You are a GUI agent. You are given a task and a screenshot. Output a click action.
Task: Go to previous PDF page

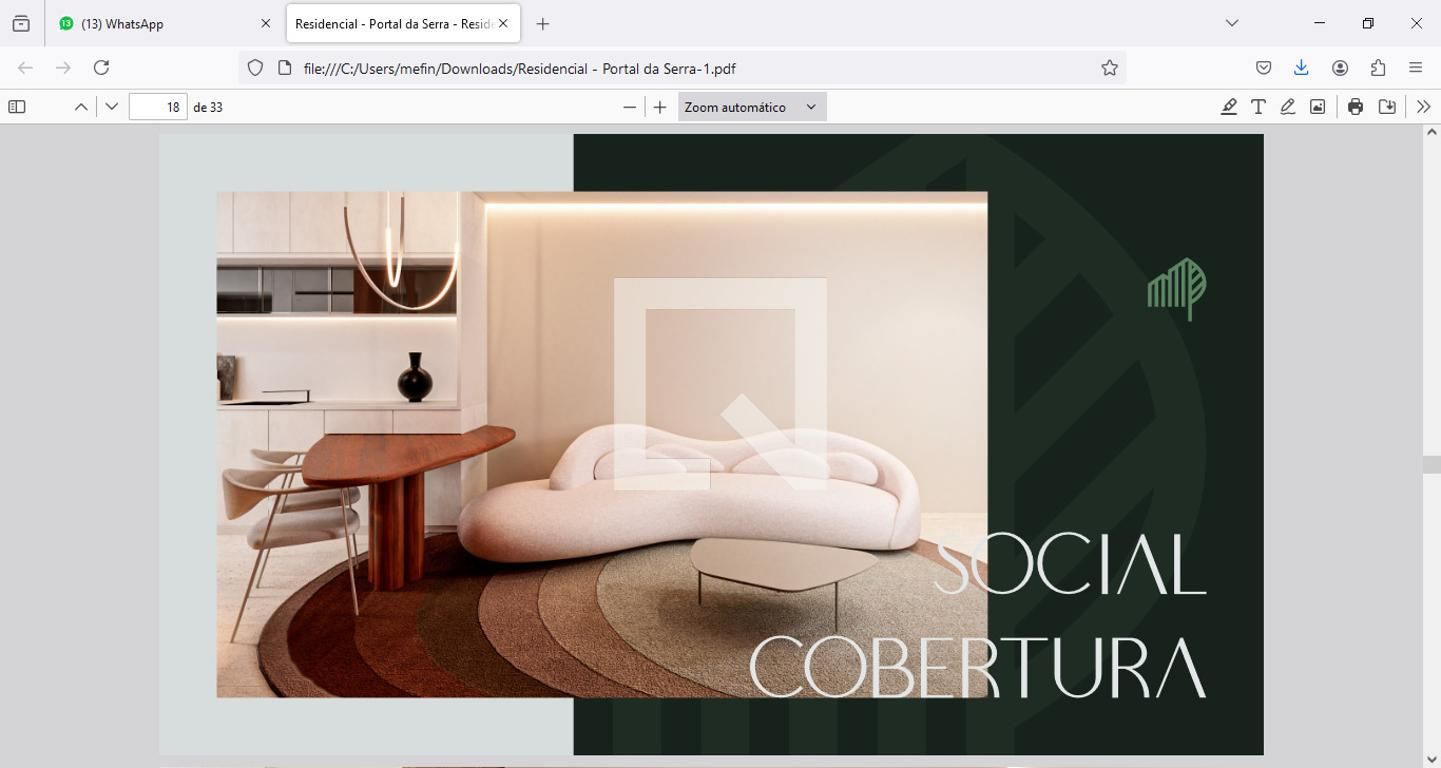[x=81, y=107]
